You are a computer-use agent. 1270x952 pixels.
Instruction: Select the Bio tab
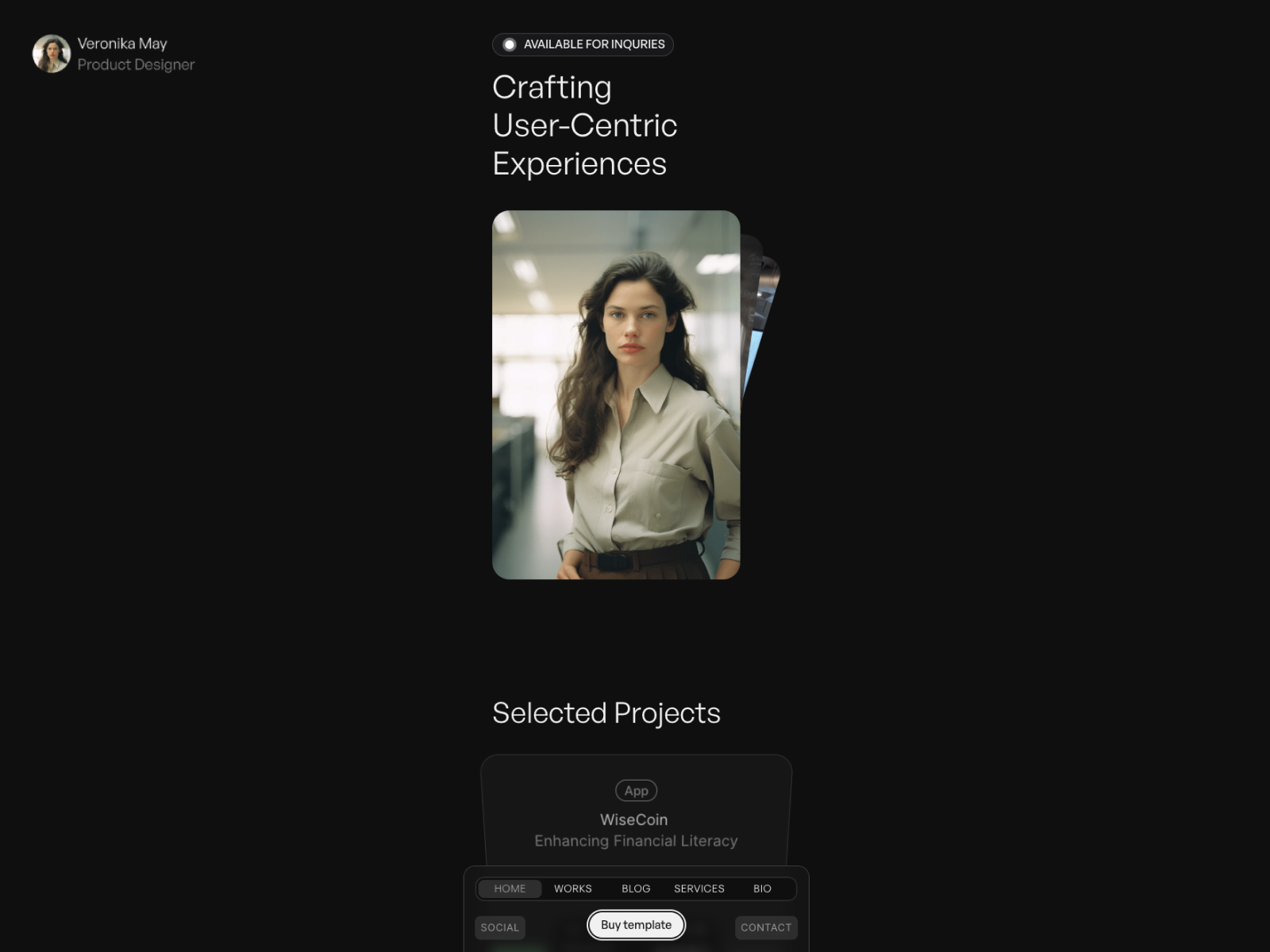[x=762, y=889]
